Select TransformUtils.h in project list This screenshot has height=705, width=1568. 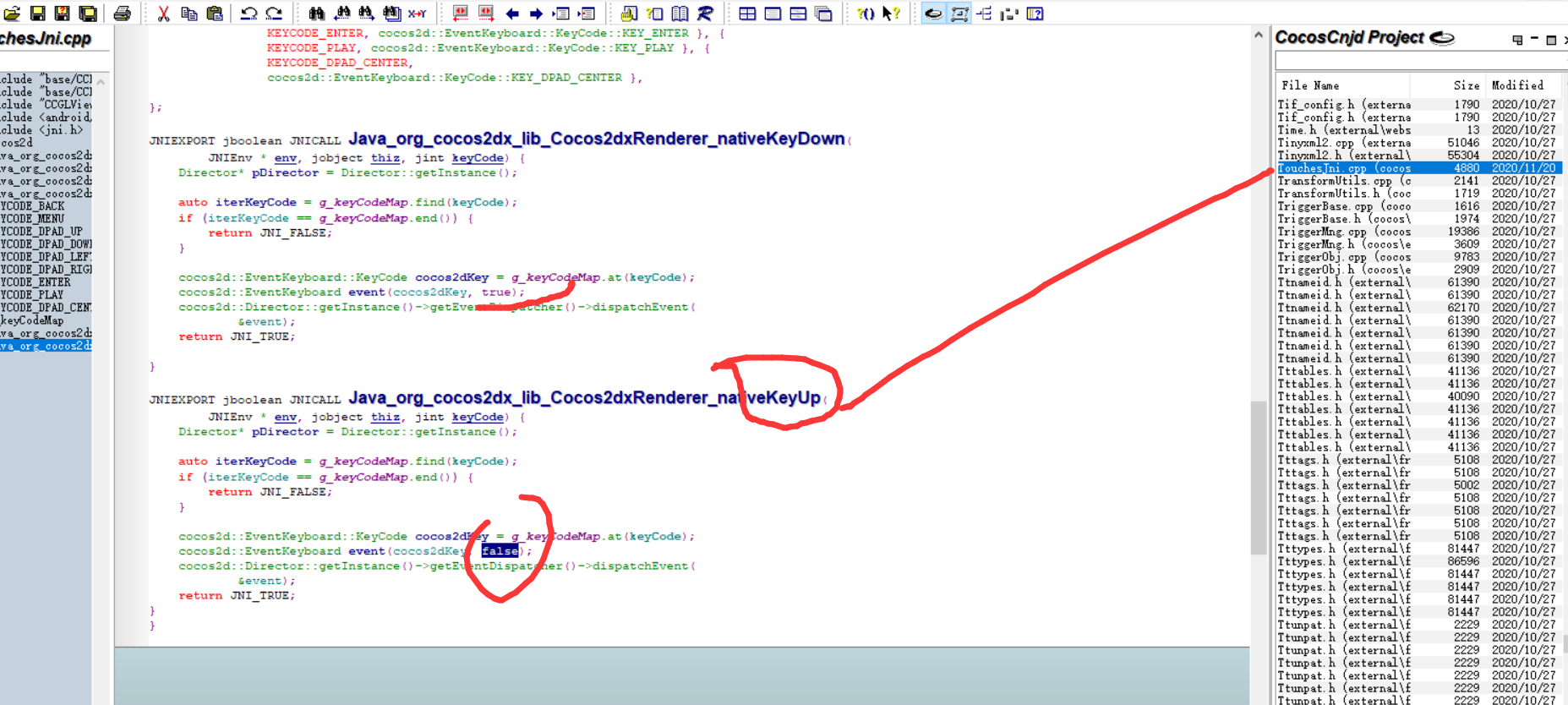tap(1418, 194)
